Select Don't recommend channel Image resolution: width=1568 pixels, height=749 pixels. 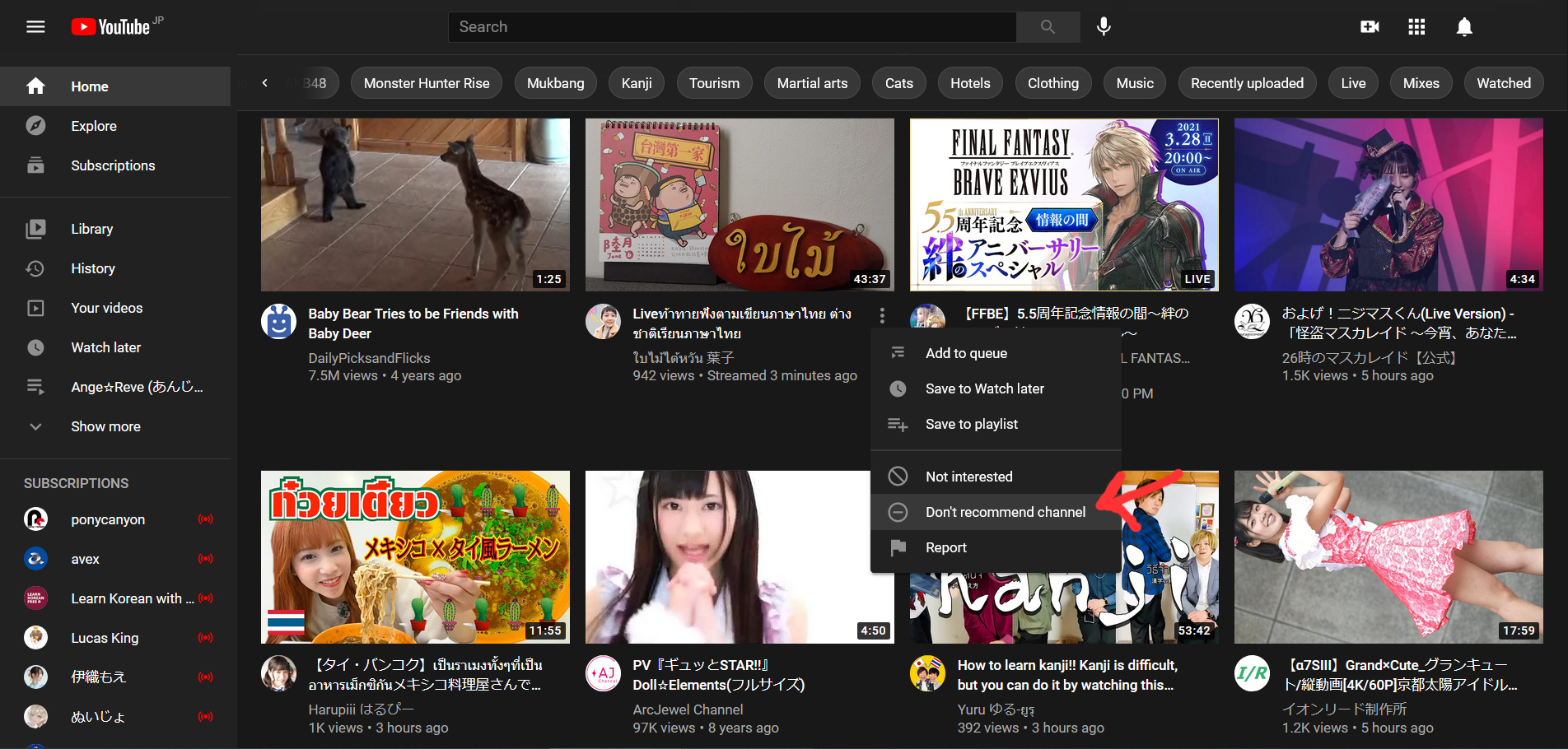pos(996,512)
